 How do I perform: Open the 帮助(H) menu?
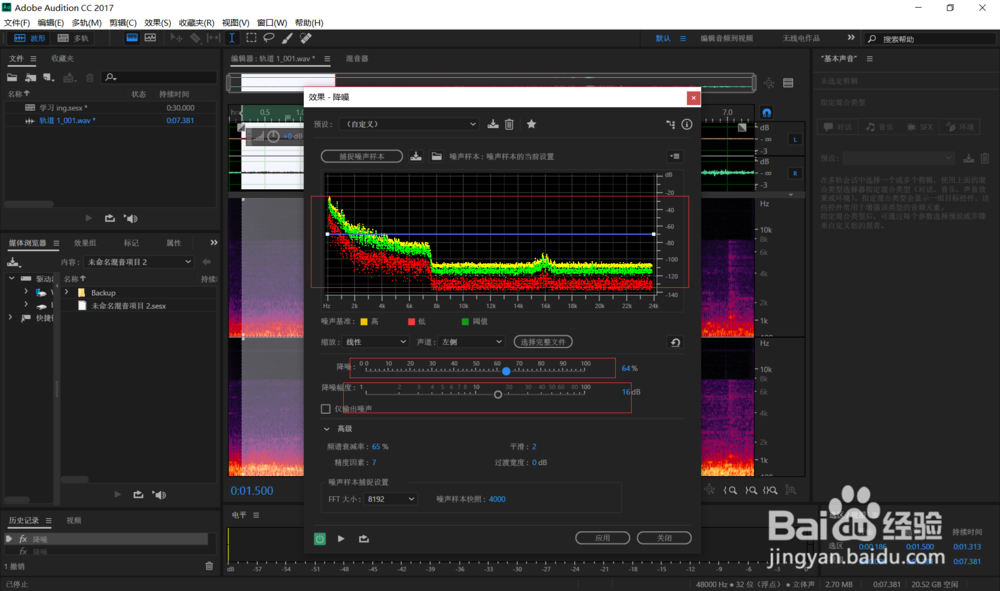click(309, 22)
